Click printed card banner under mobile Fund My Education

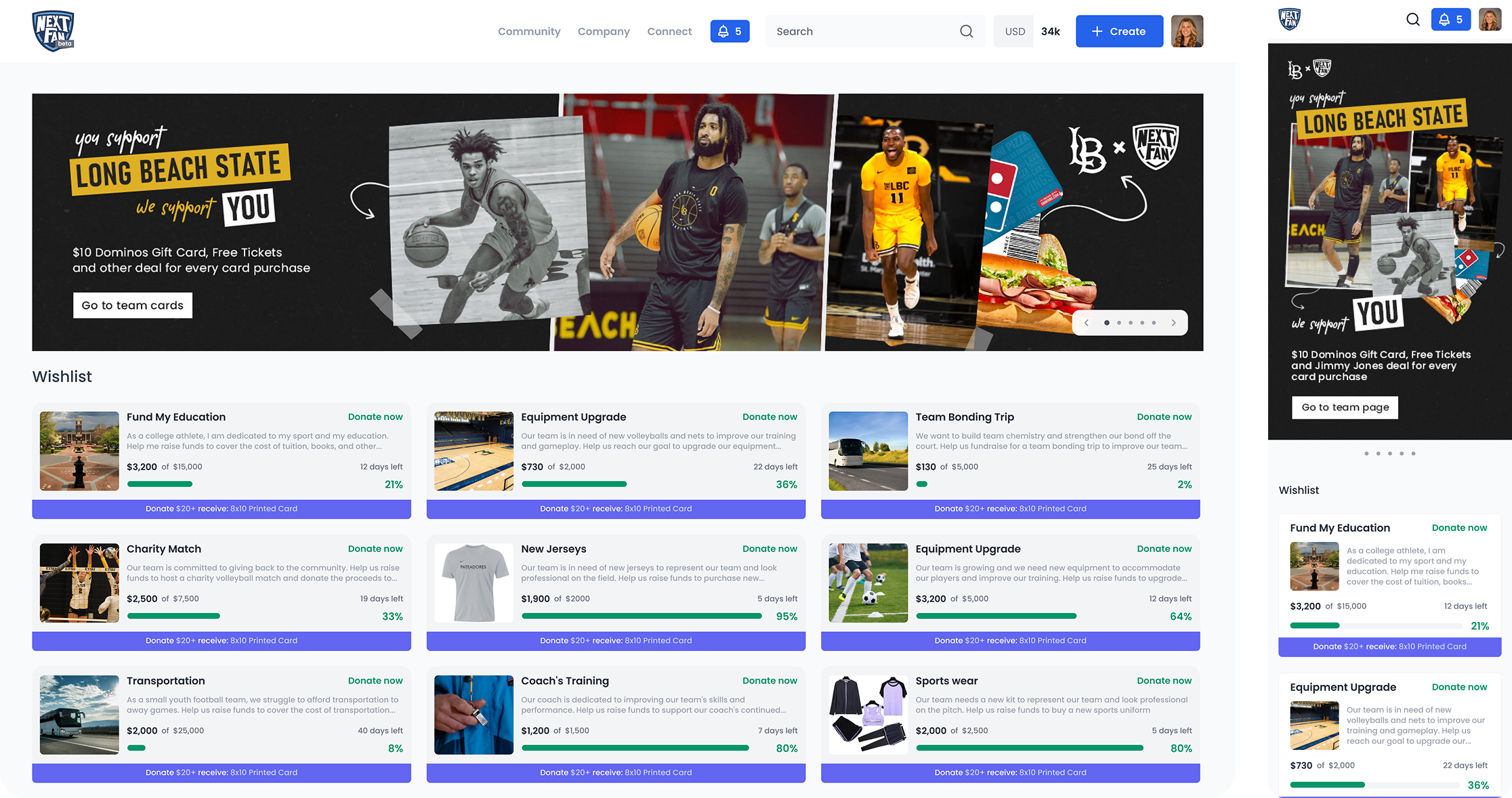1389,647
